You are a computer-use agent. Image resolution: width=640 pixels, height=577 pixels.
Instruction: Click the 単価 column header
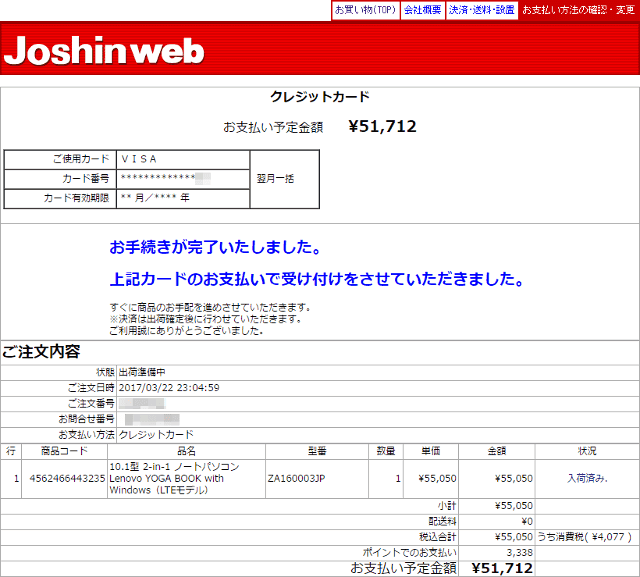(x=431, y=451)
